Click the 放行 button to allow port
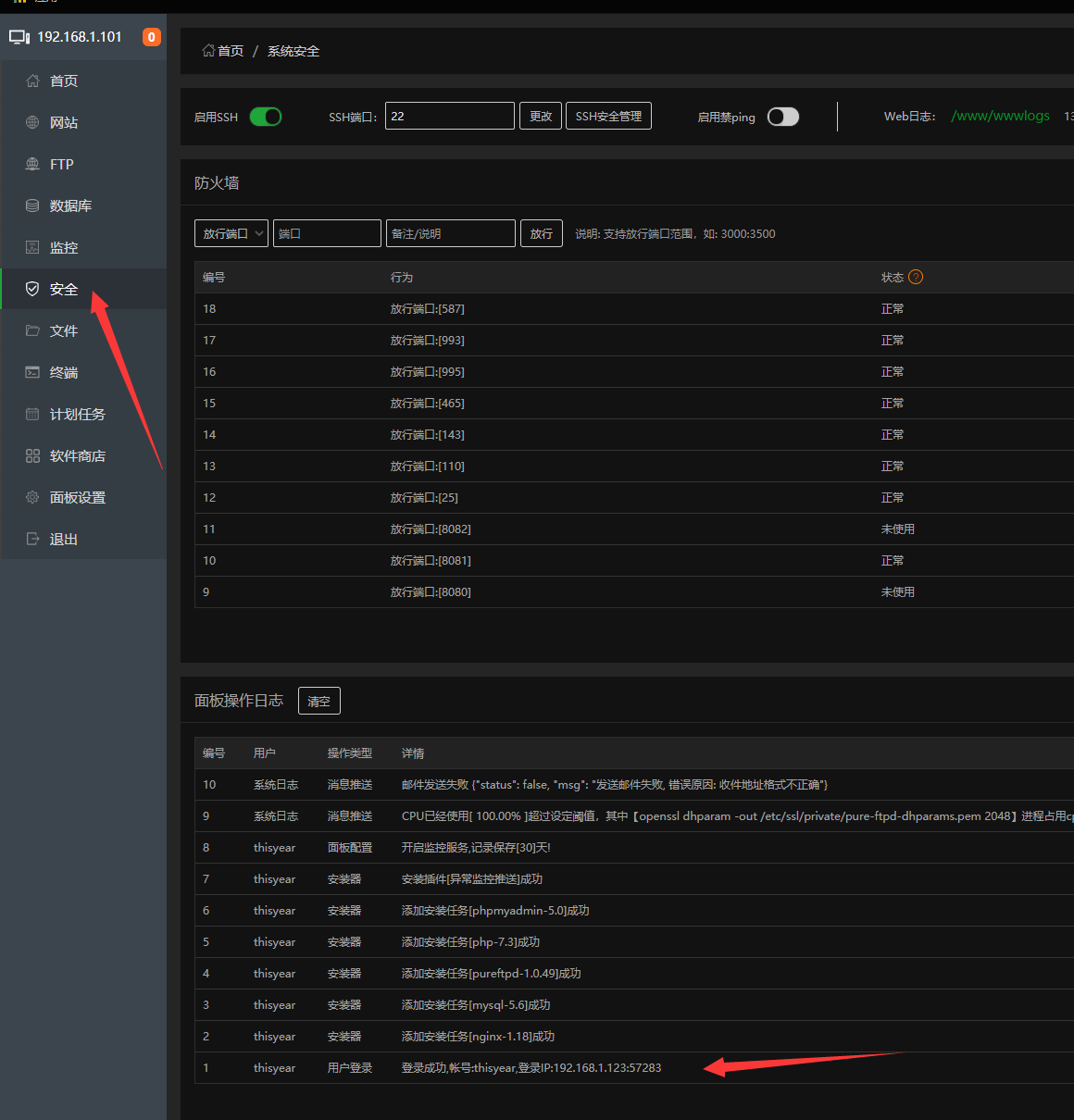 542,233
